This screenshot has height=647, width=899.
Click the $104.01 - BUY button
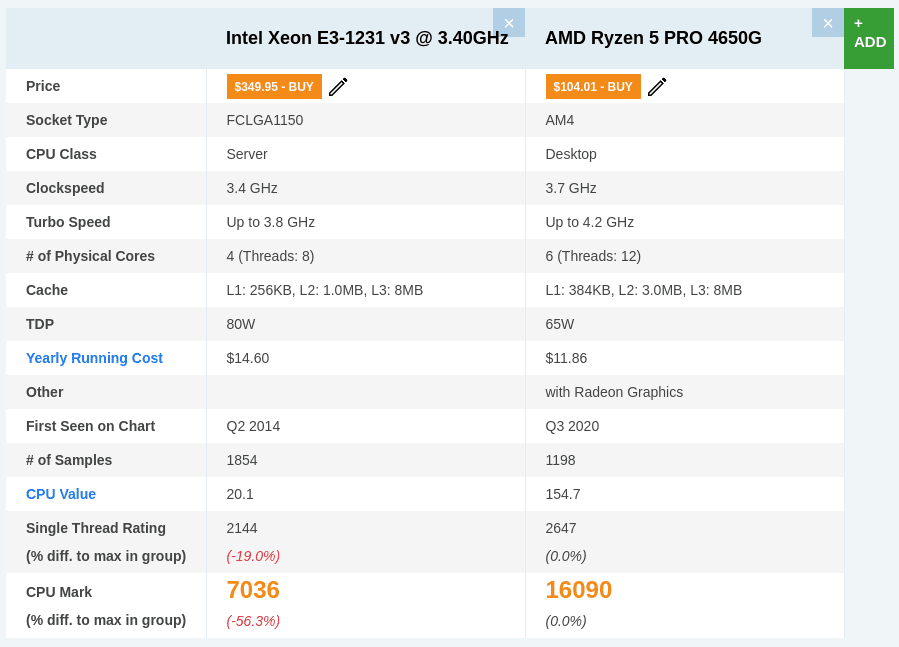coord(593,87)
